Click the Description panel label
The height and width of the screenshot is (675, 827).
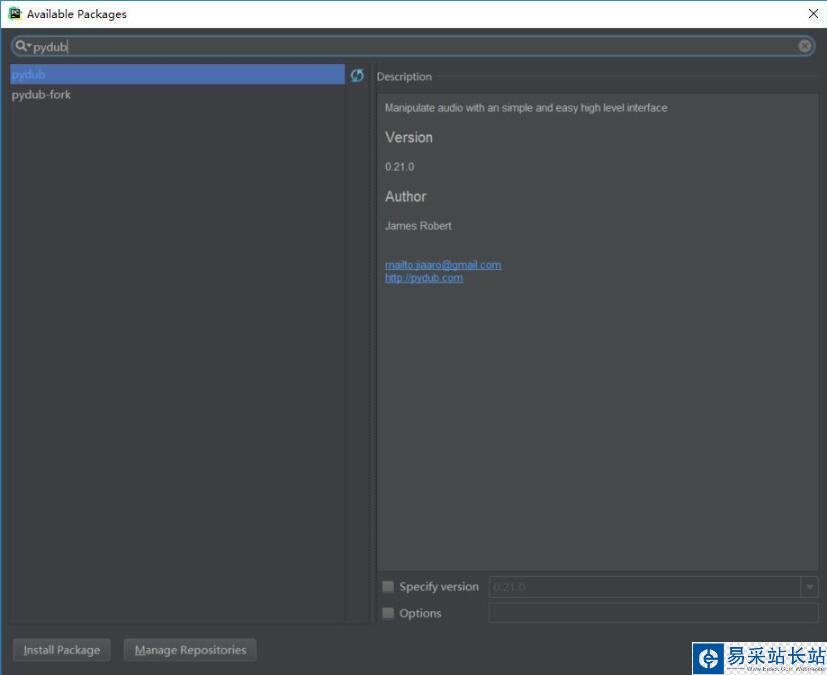pos(404,77)
